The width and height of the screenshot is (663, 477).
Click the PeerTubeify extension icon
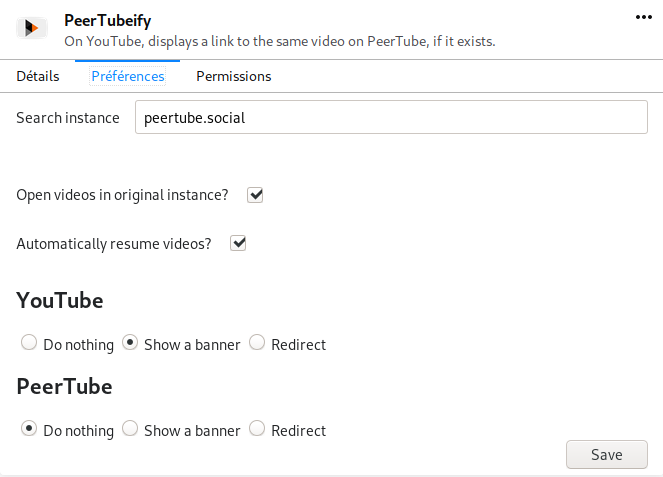point(32,29)
